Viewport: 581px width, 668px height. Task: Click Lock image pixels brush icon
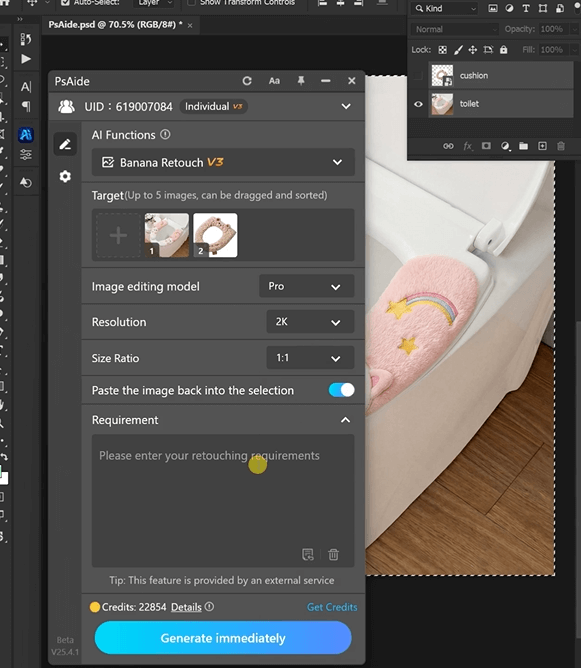458,50
